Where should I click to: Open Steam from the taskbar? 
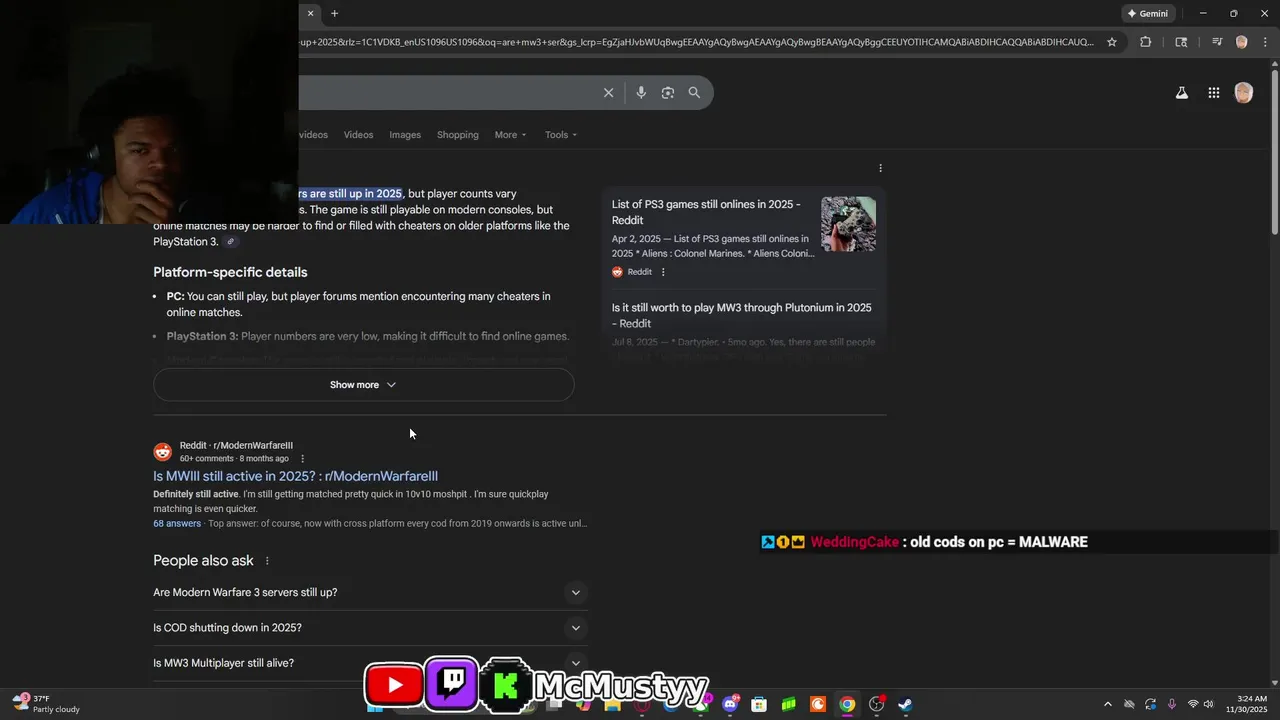(905, 704)
